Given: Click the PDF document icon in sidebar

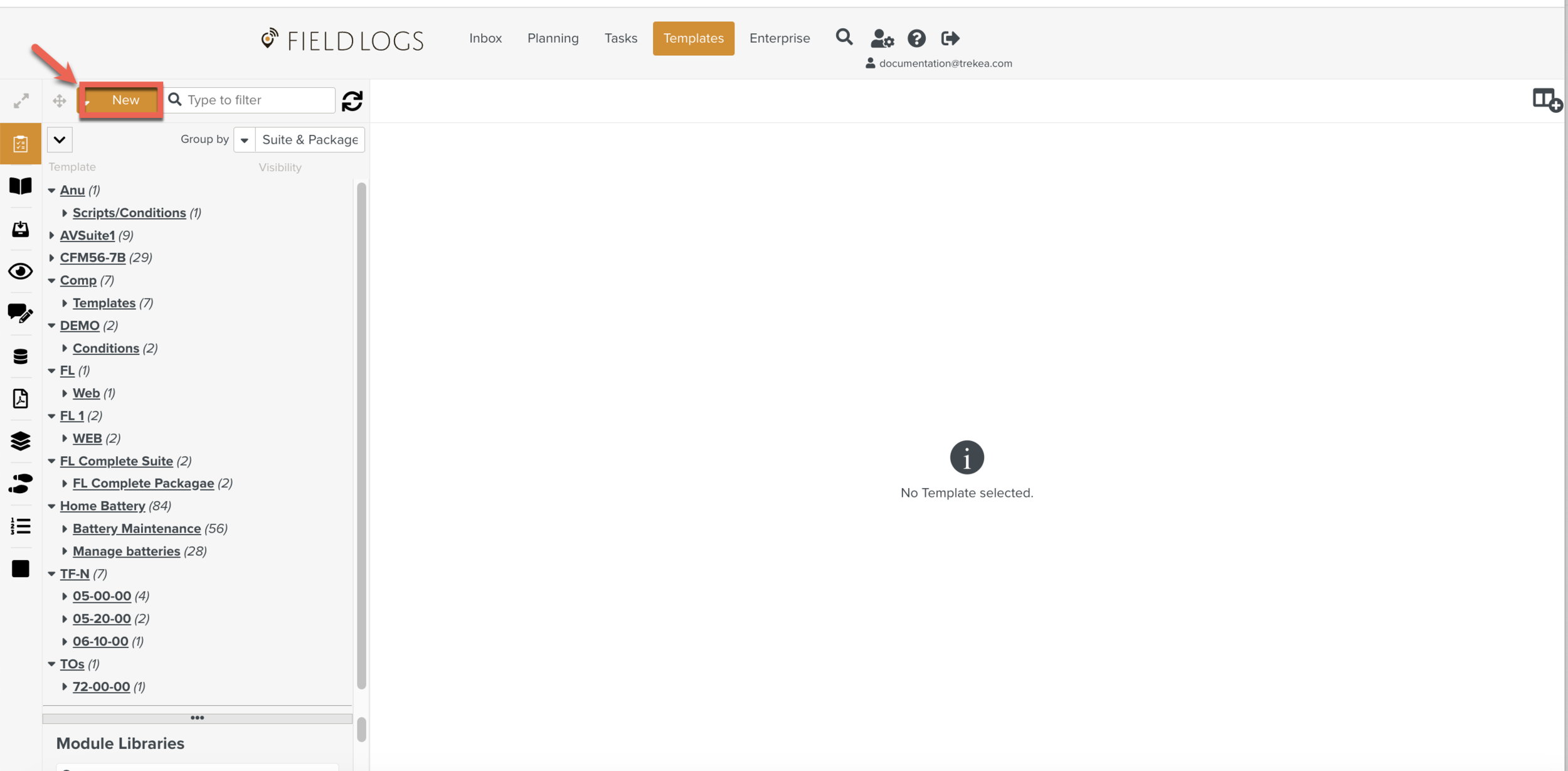Looking at the screenshot, I should pos(20,398).
